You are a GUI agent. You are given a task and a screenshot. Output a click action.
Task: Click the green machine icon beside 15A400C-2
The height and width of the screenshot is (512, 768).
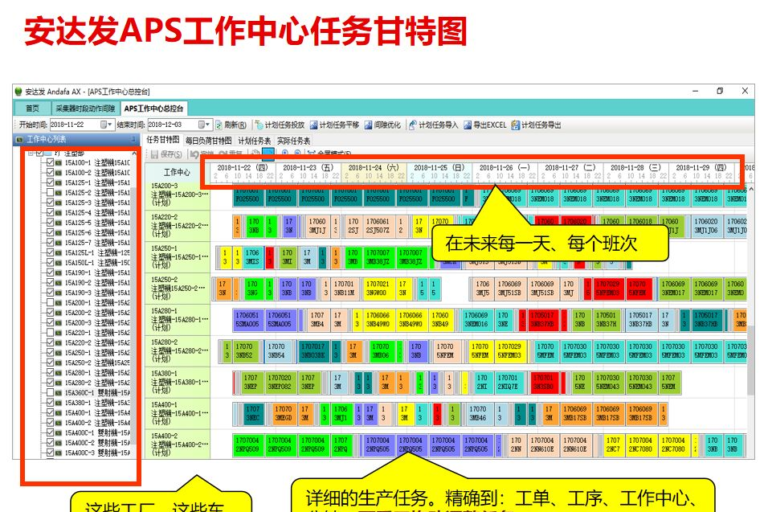pyautogui.click(x=58, y=442)
